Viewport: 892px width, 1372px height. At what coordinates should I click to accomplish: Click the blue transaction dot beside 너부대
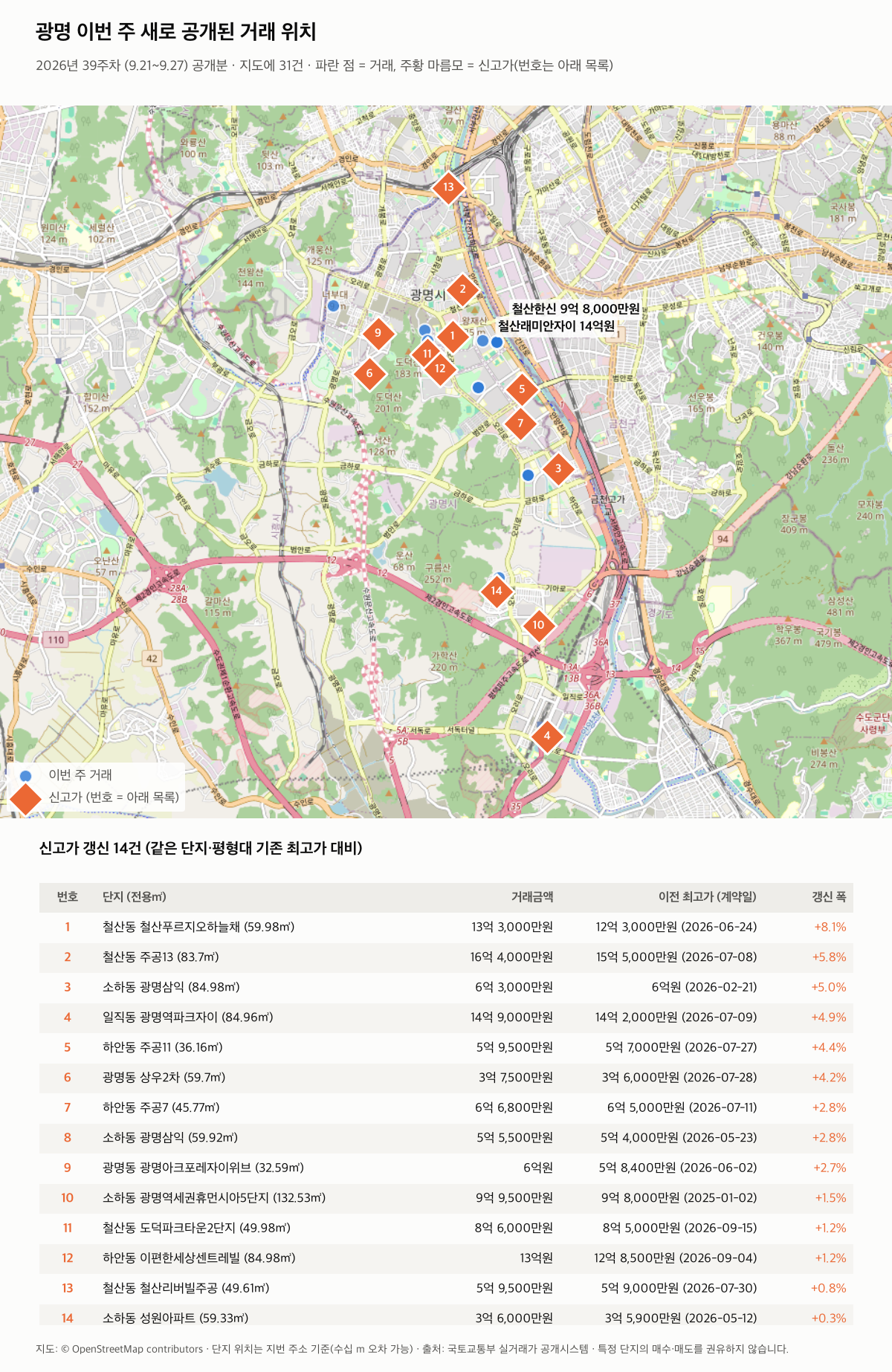[334, 305]
